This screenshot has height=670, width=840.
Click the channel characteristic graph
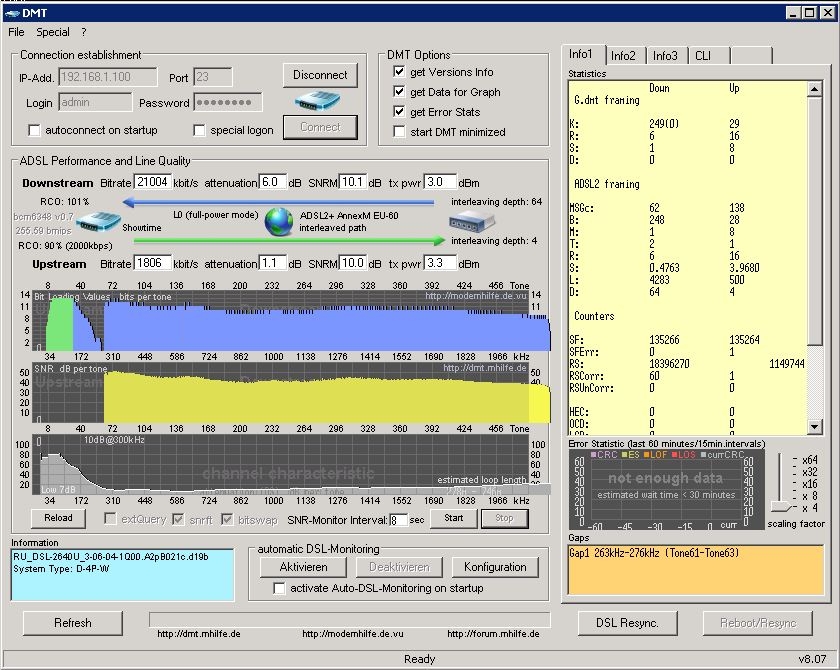pos(281,464)
